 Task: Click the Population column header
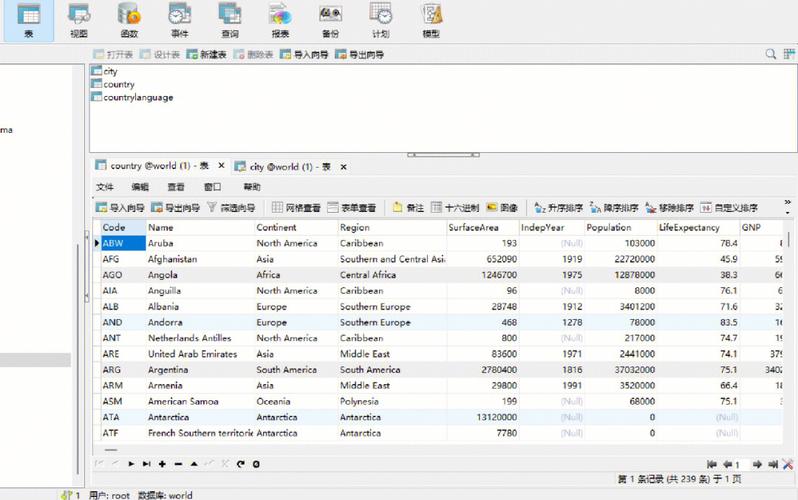609,227
